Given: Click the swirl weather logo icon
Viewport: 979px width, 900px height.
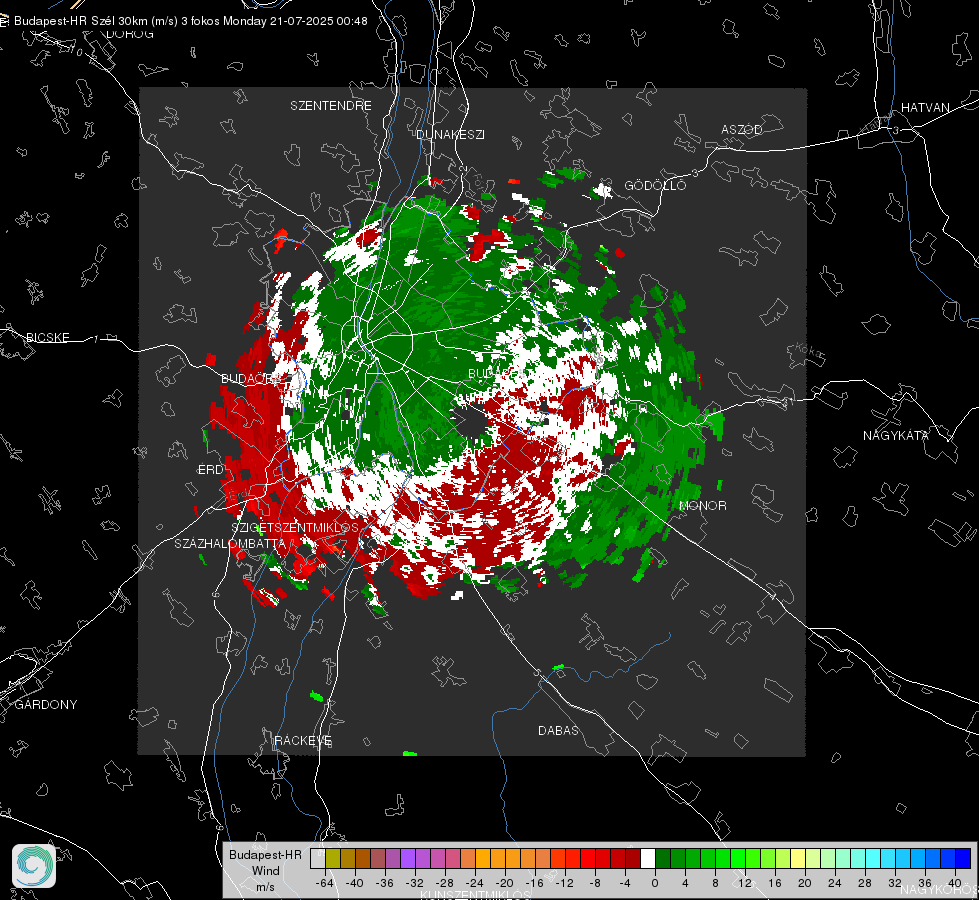Looking at the screenshot, I should [34, 866].
